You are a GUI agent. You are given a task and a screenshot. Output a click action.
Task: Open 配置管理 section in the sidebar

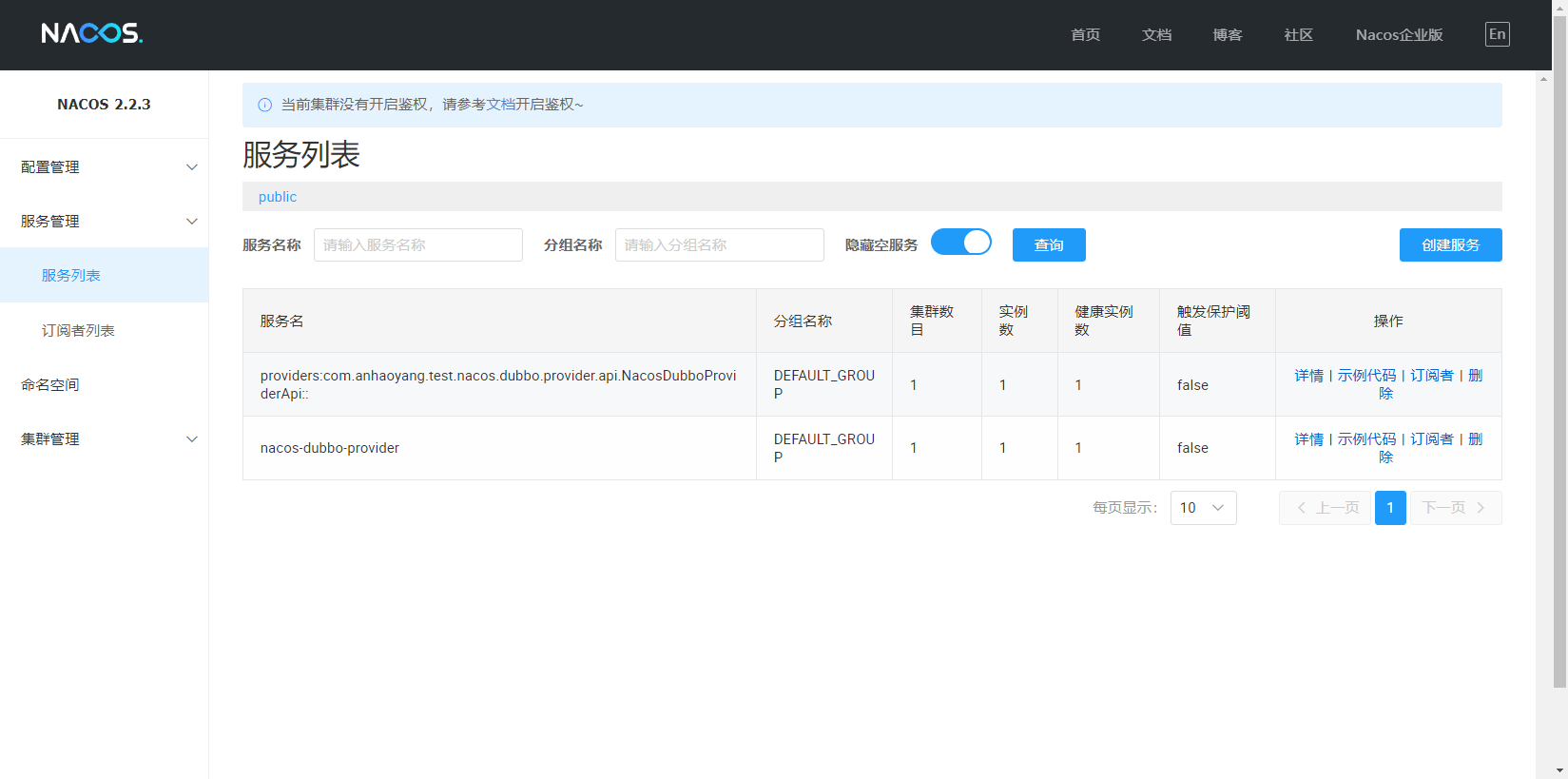click(x=105, y=167)
